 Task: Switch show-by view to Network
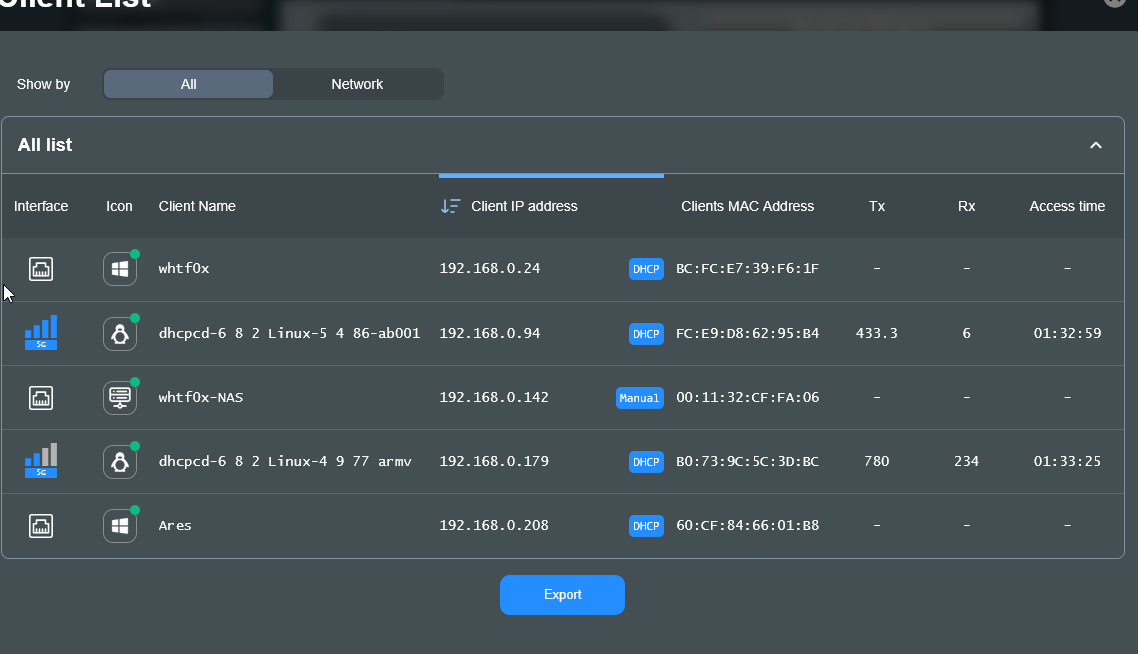click(357, 84)
